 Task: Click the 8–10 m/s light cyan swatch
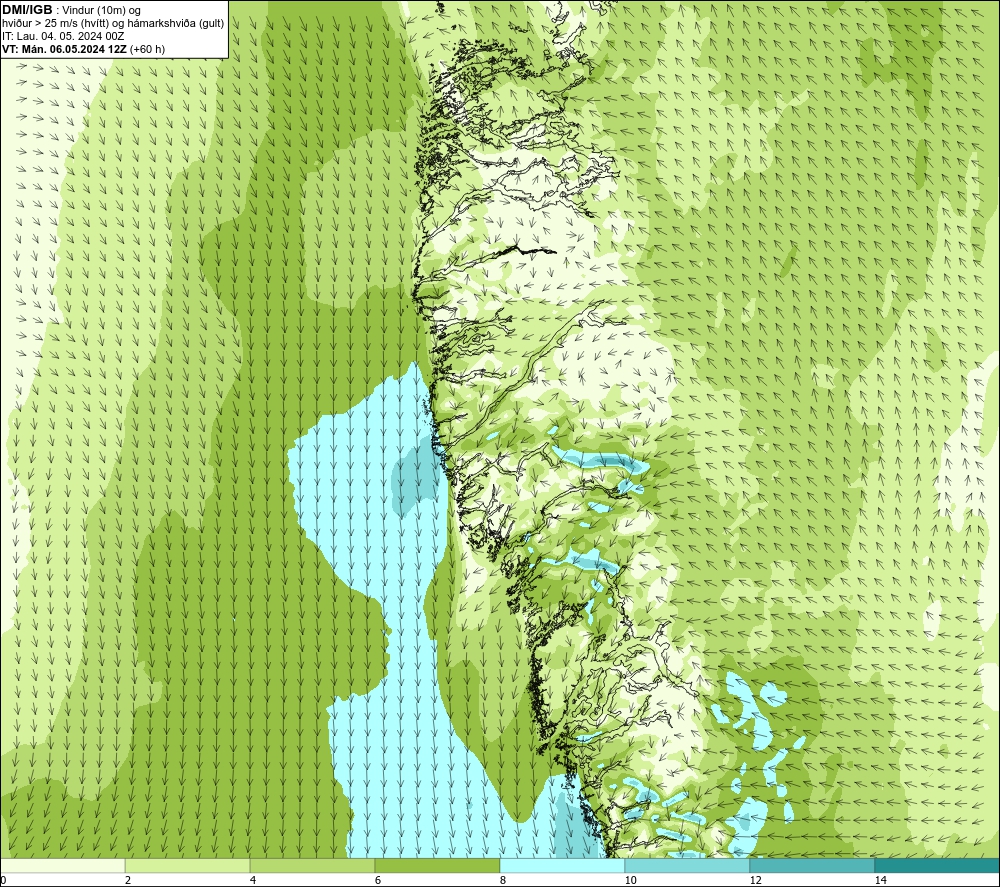click(562, 866)
